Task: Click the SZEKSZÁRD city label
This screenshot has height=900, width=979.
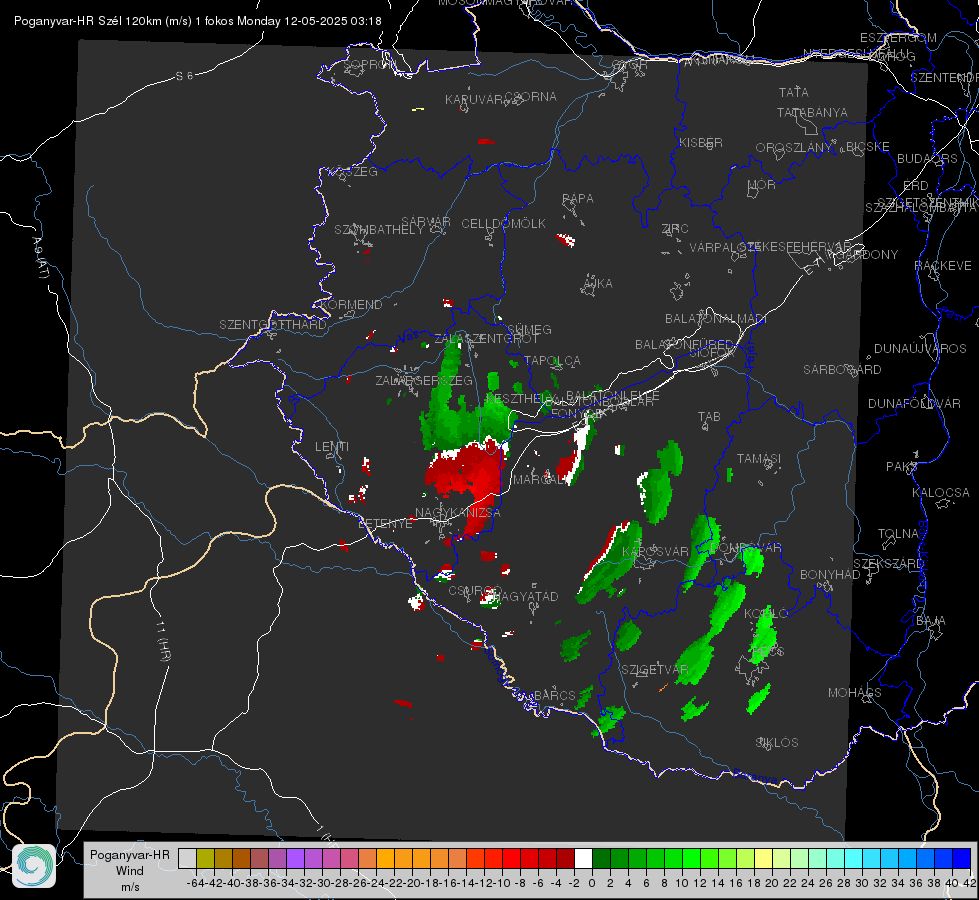Action: pos(888,564)
